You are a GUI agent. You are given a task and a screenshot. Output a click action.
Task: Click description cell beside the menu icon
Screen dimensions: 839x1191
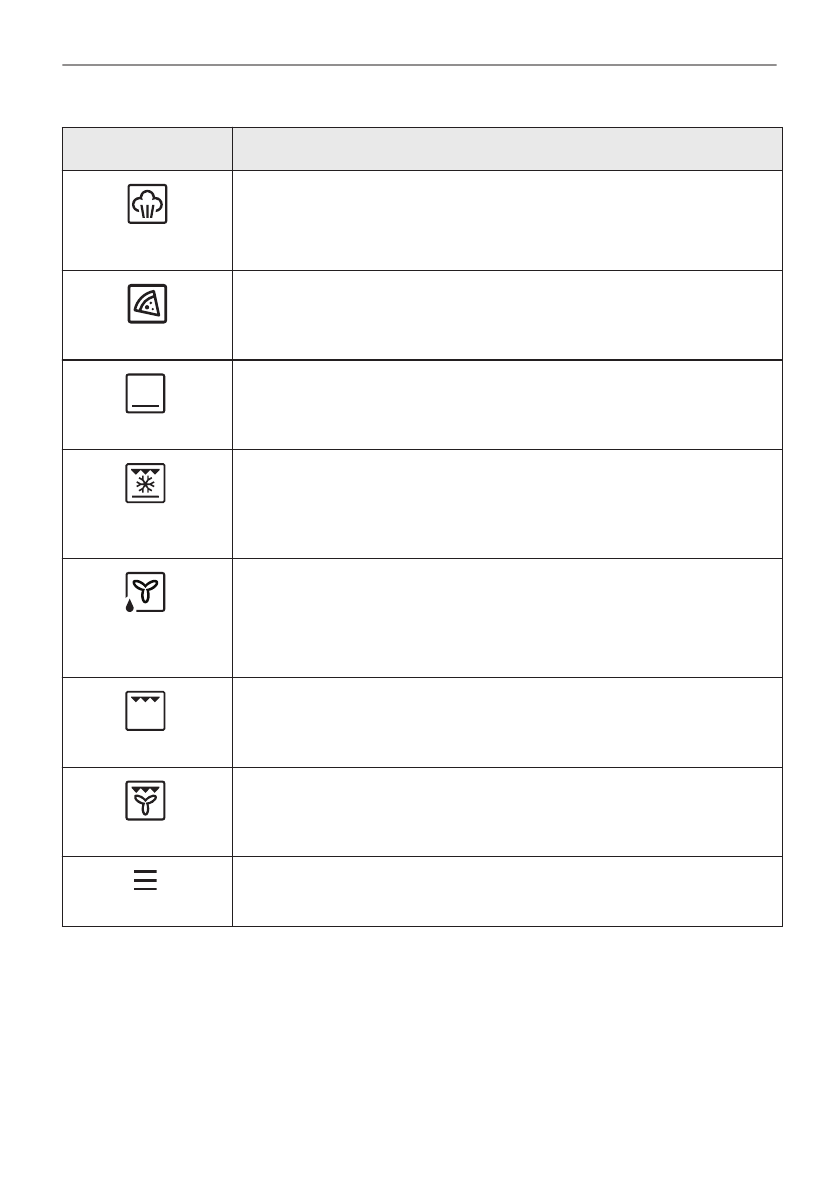pos(507,891)
